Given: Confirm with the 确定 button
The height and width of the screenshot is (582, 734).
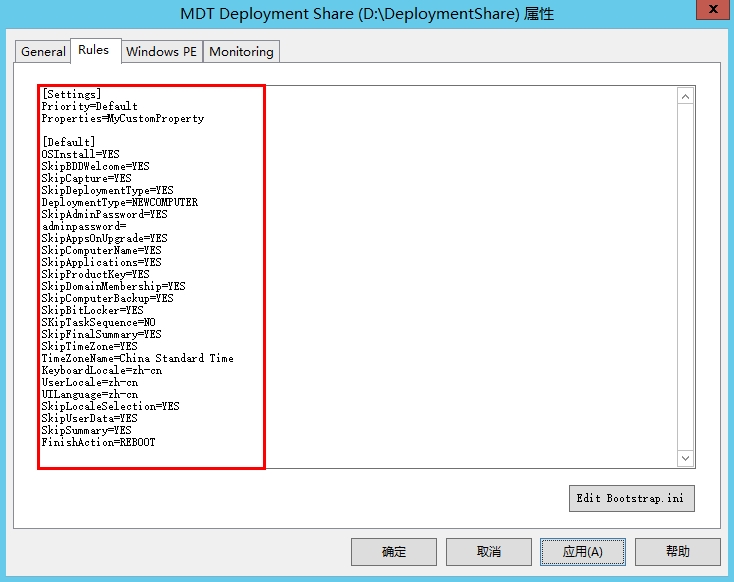Looking at the screenshot, I should pyautogui.click(x=394, y=552).
